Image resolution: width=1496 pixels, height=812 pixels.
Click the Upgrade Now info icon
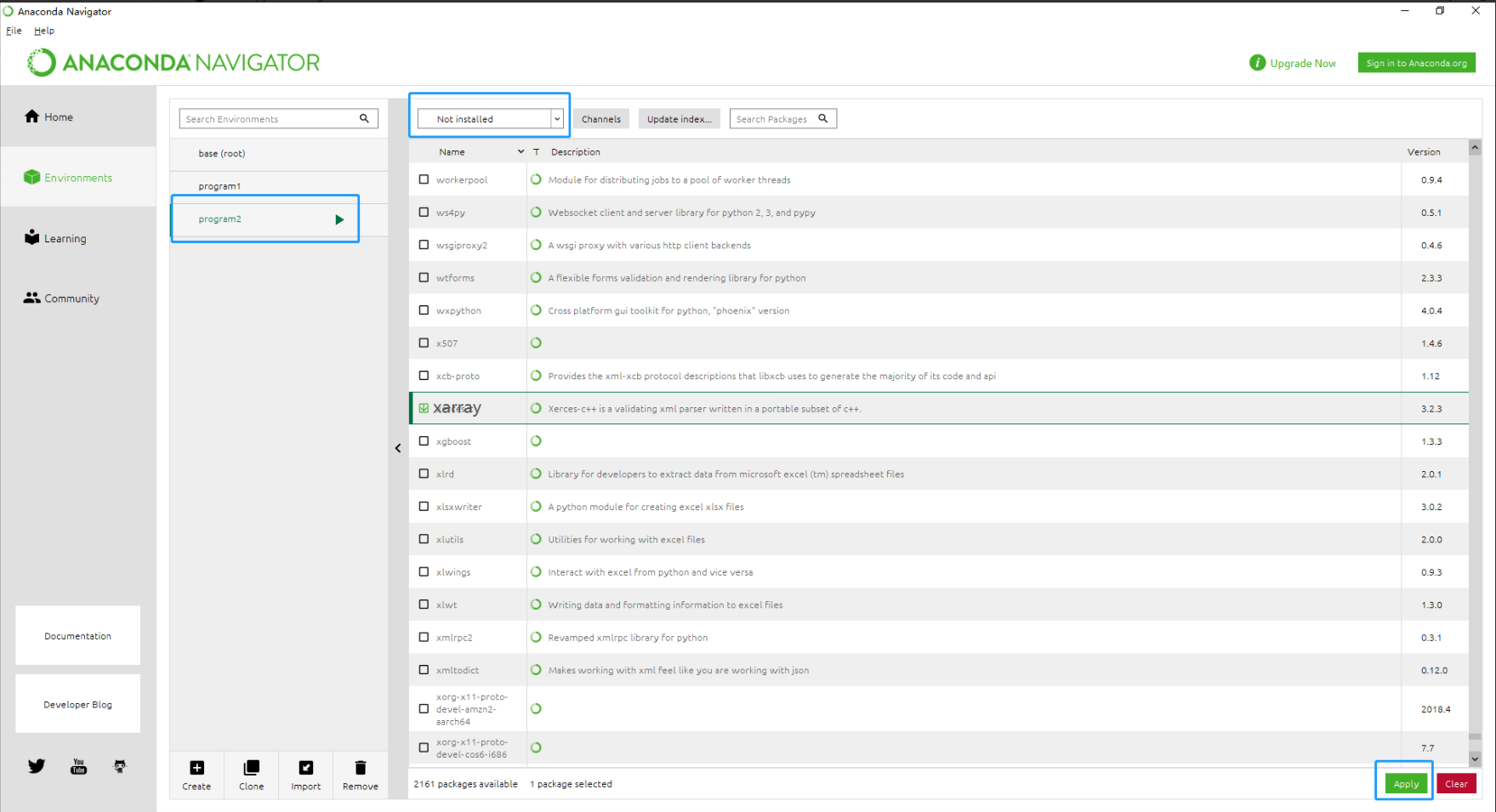coord(1257,63)
